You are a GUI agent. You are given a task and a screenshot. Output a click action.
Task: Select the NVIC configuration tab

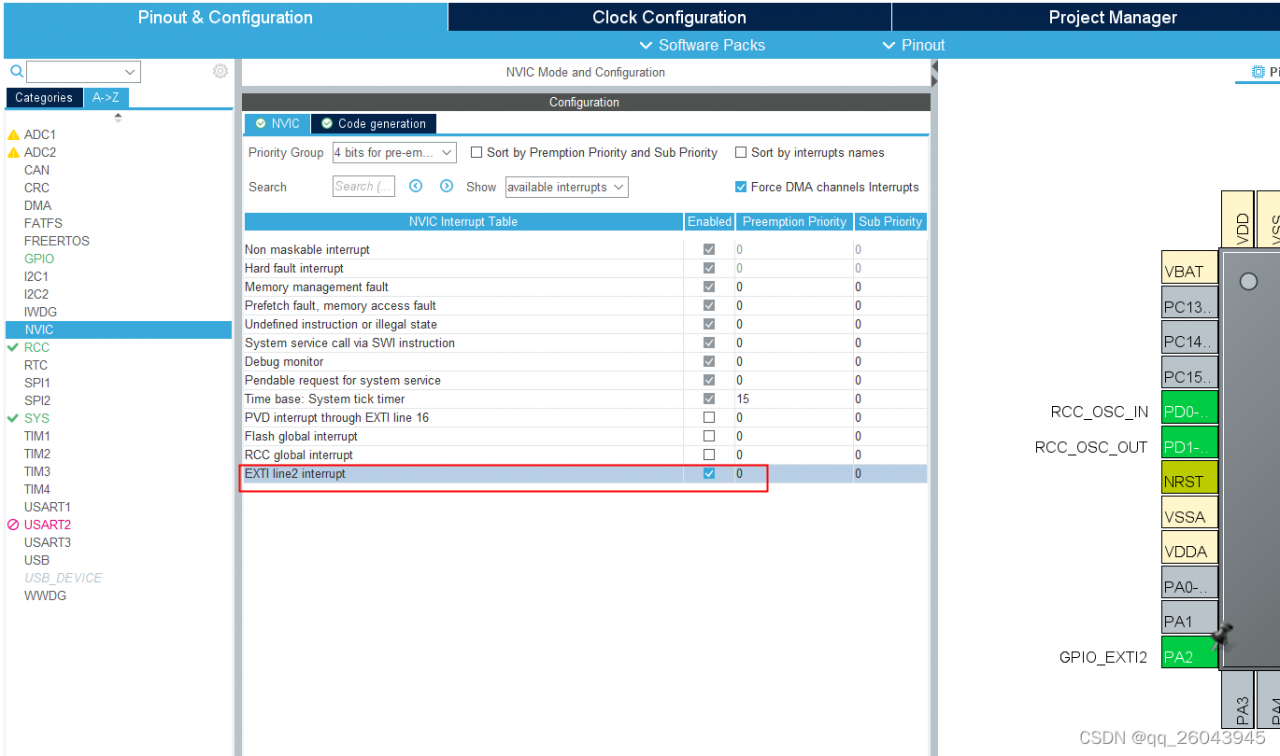pyautogui.click(x=277, y=124)
